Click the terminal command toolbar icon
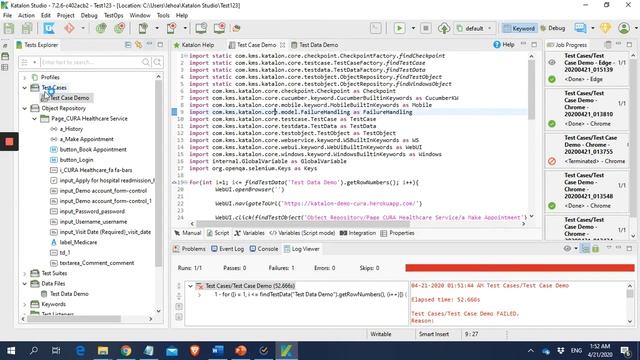The width and height of the screenshot is (640, 360). [376, 28]
